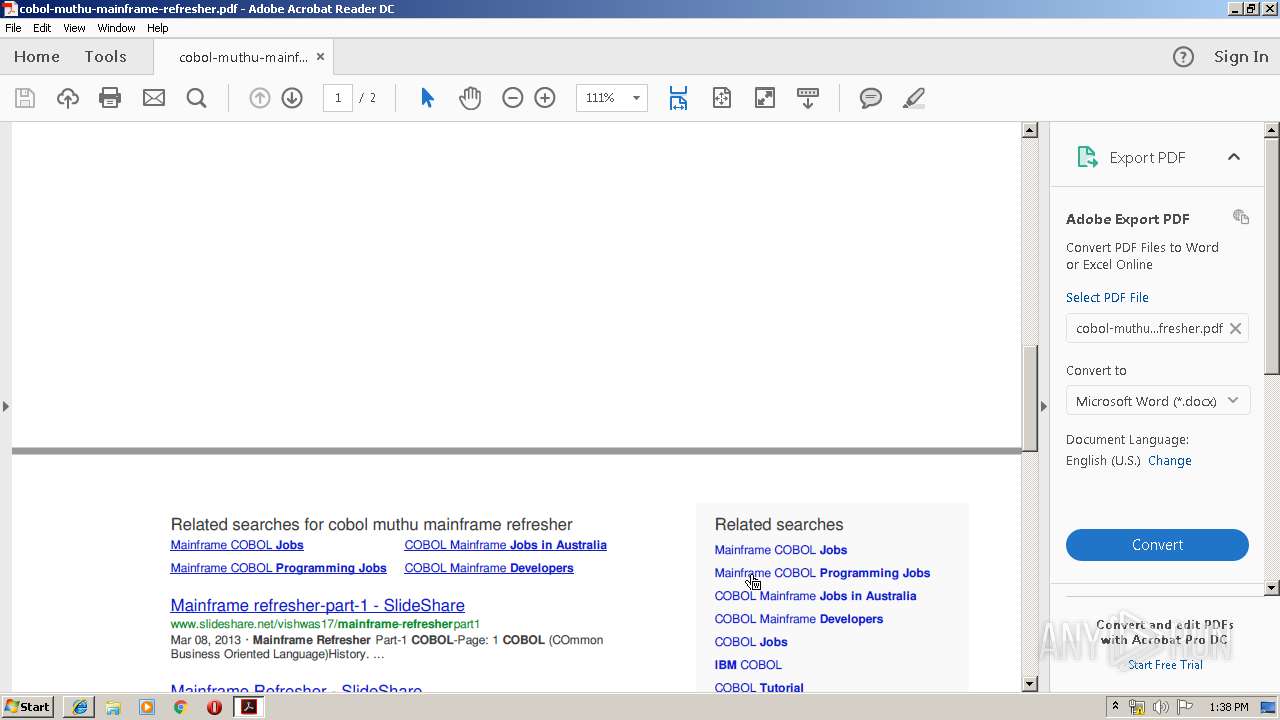Collapse the Export PDF panel chevron
The height and width of the screenshot is (720, 1280).
tap(1234, 157)
